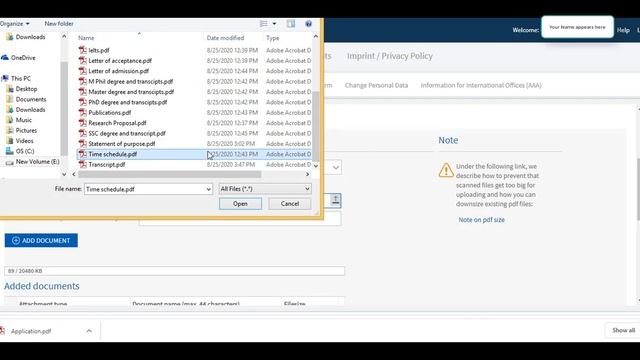Click the Cancel button in the file dialog
640x360 pixels.
click(x=290, y=204)
